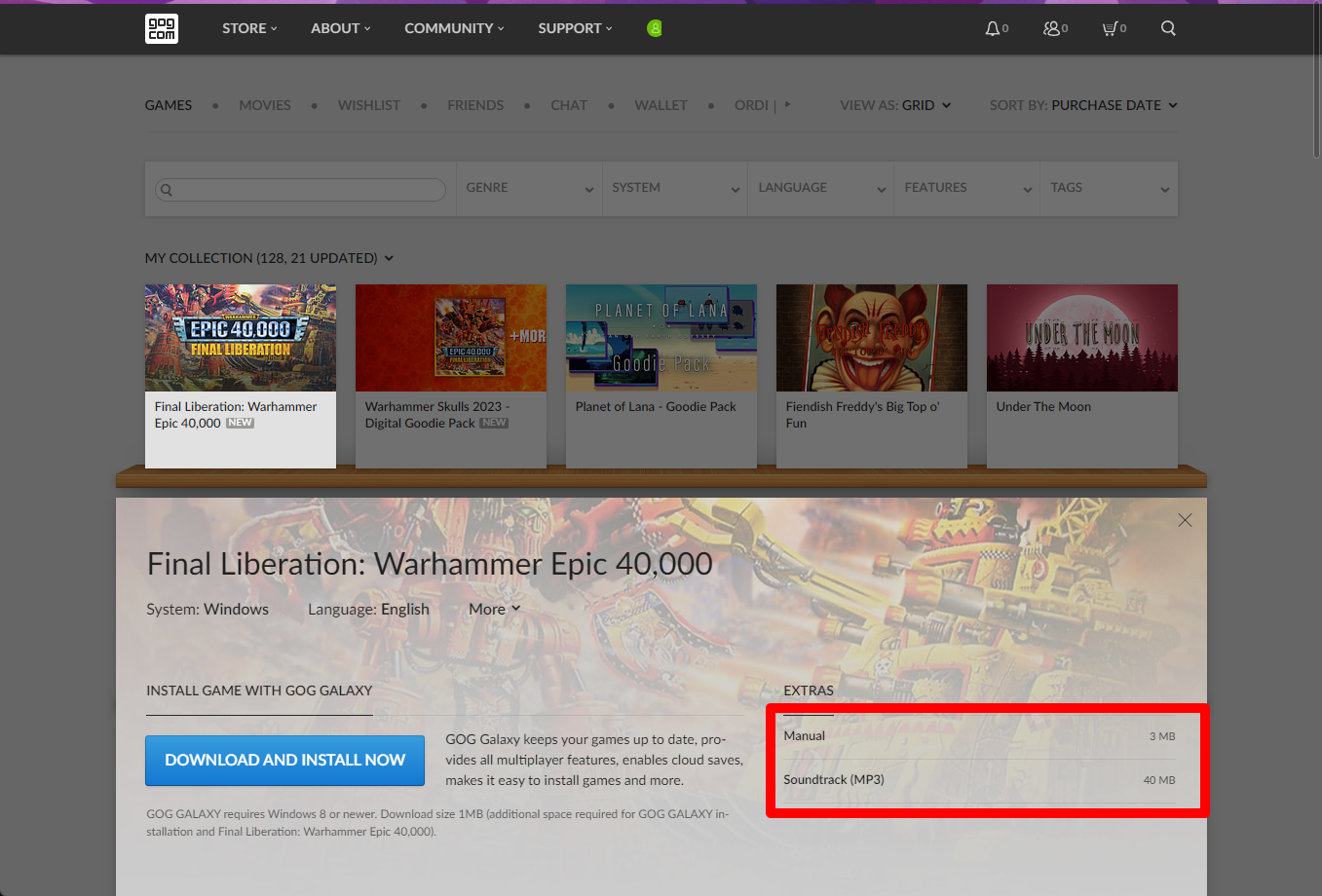Click DOWNLOAD AND INSTALL NOW button
The image size is (1322, 896).
[285, 760]
